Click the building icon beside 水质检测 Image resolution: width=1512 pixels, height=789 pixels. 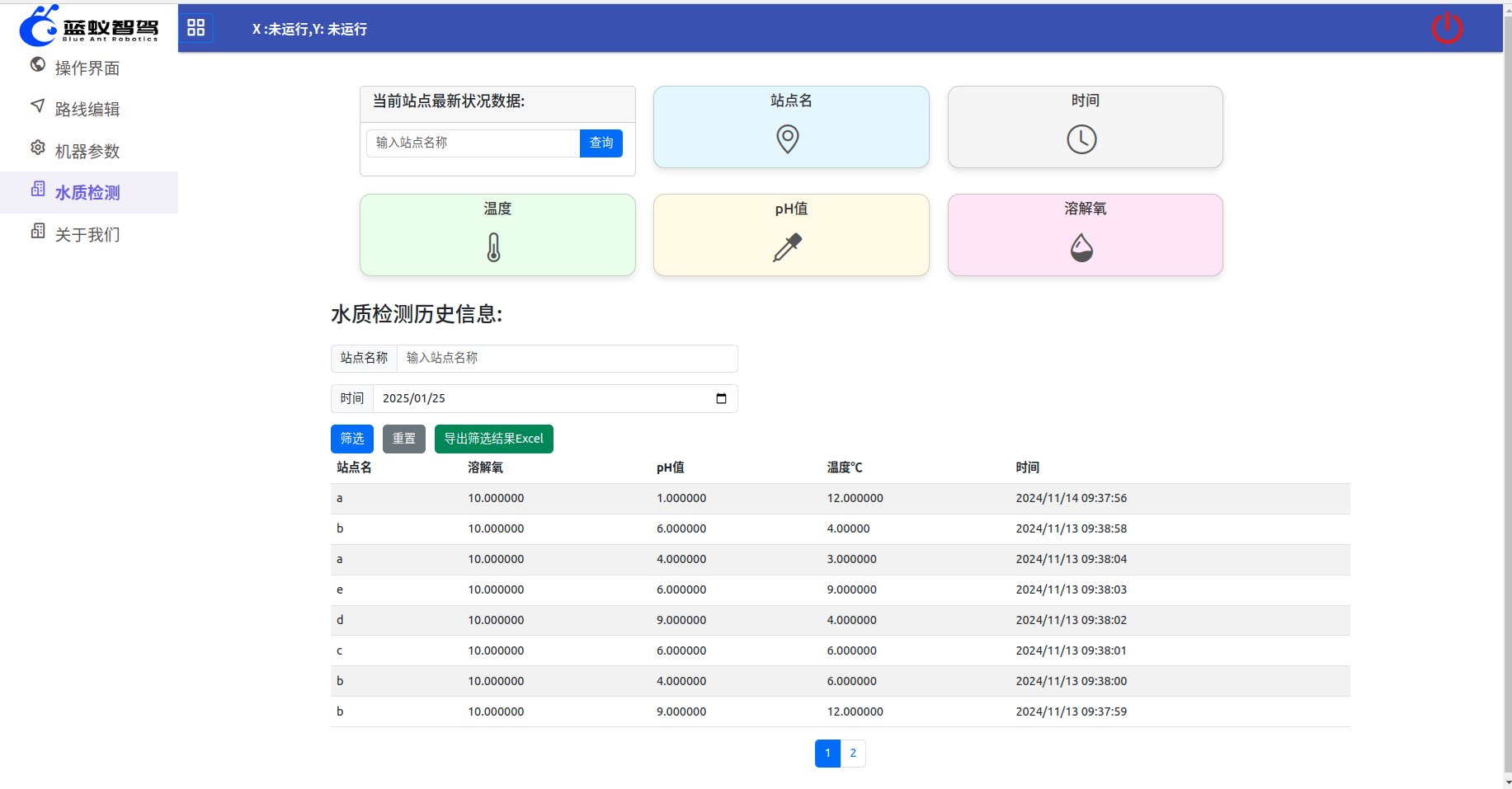tap(38, 189)
